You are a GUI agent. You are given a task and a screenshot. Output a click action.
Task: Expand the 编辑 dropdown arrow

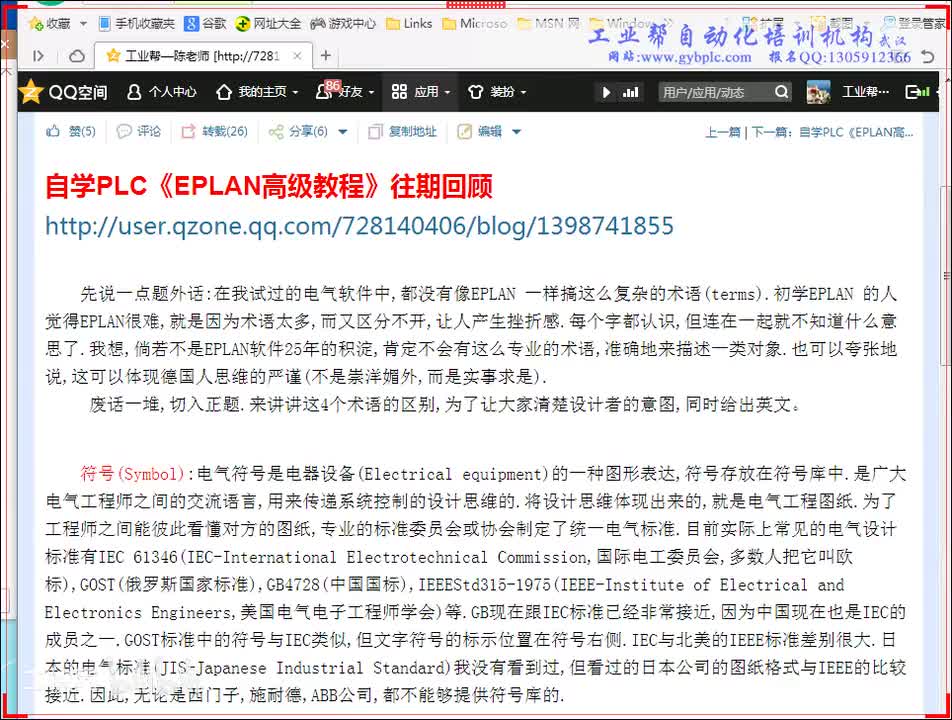[x=517, y=132]
